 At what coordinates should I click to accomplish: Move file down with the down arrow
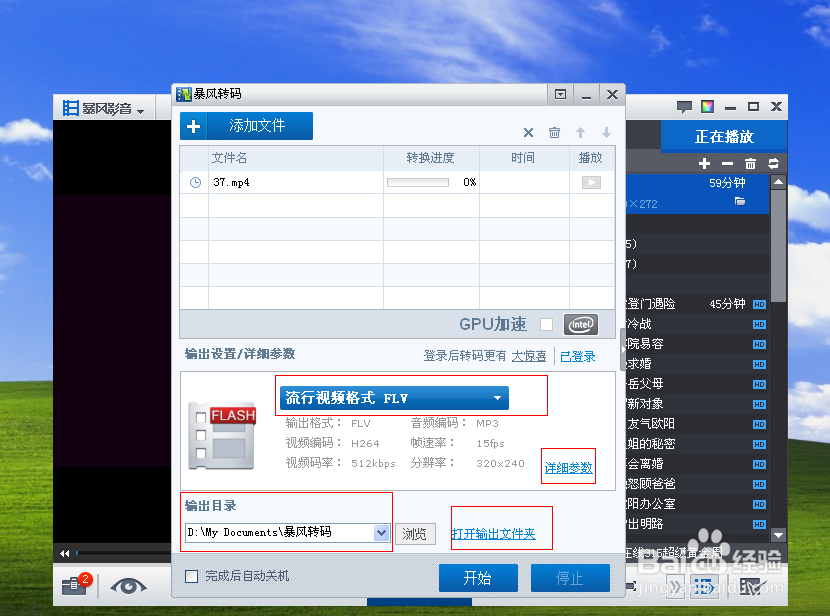click(x=607, y=132)
